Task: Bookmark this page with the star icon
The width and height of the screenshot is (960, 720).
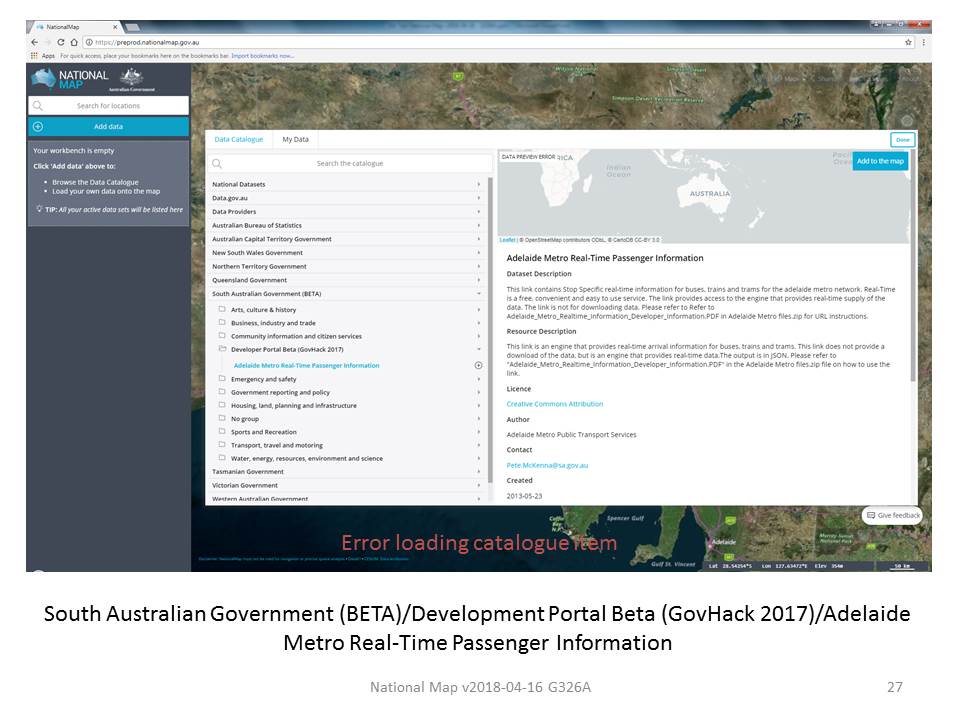Action: click(909, 42)
